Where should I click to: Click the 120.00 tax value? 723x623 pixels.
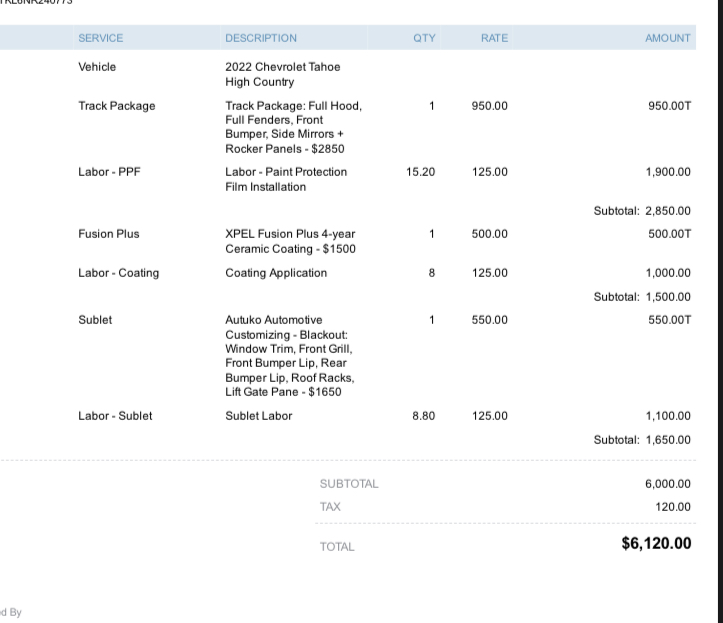(673, 507)
